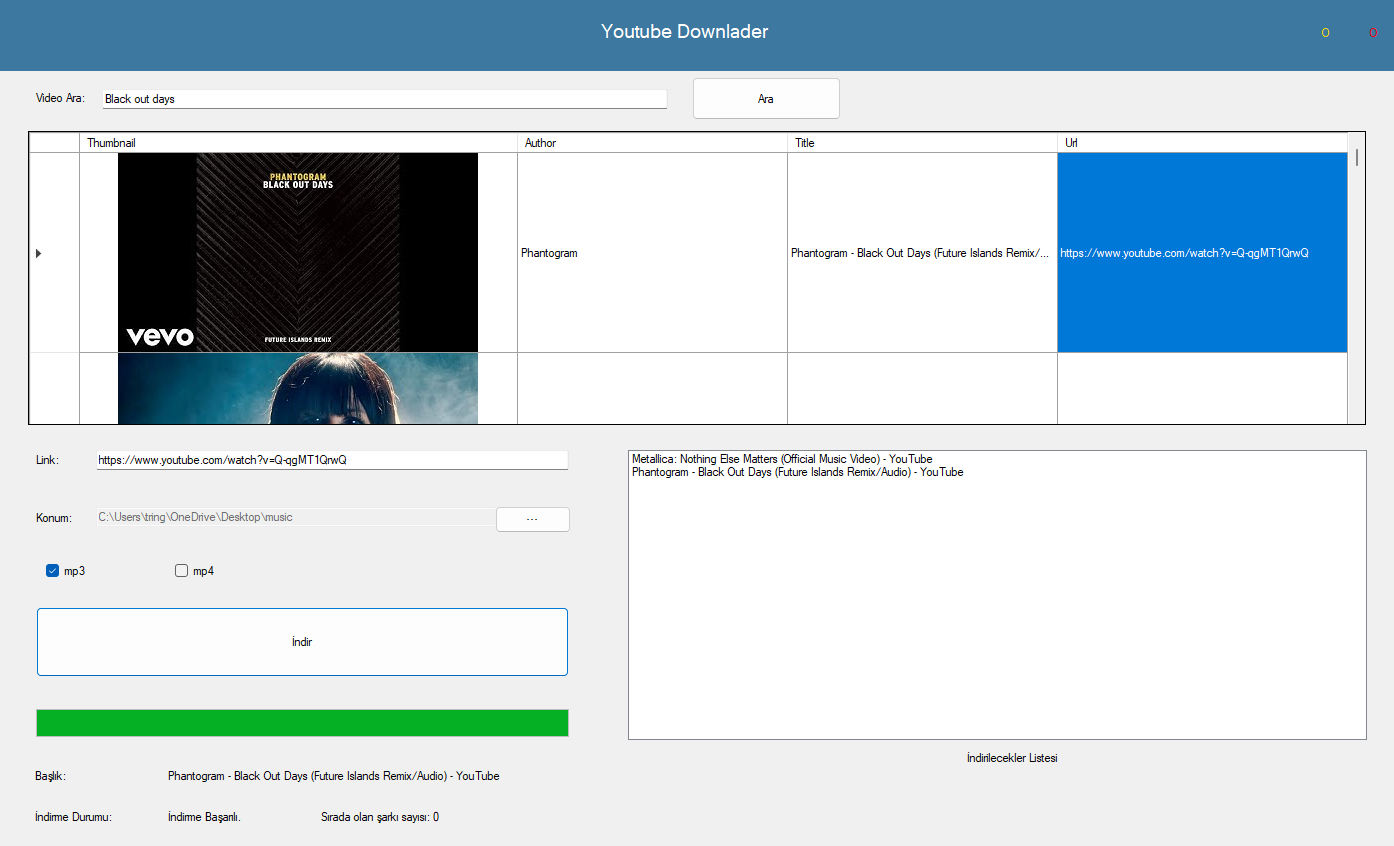This screenshot has width=1394, height=846.
Task: Sort results by the Author column header
Action: [x=651, y=142]
